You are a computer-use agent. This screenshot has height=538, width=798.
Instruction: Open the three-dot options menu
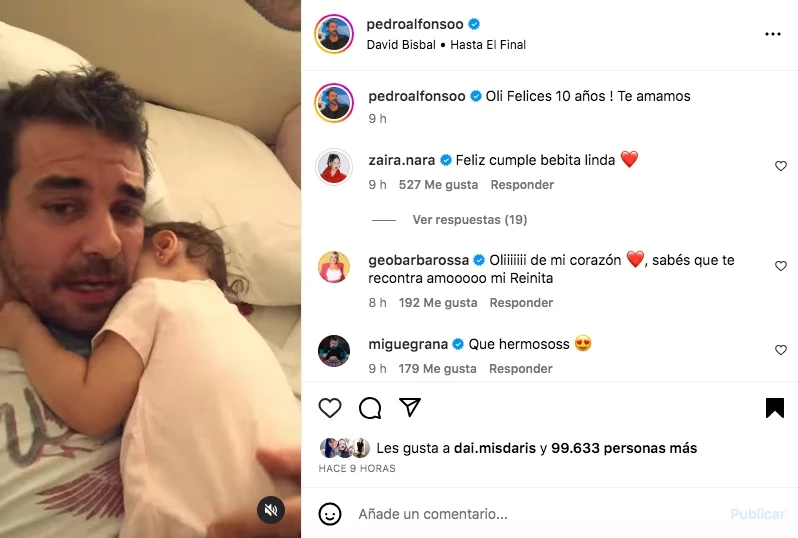[773, 34]
